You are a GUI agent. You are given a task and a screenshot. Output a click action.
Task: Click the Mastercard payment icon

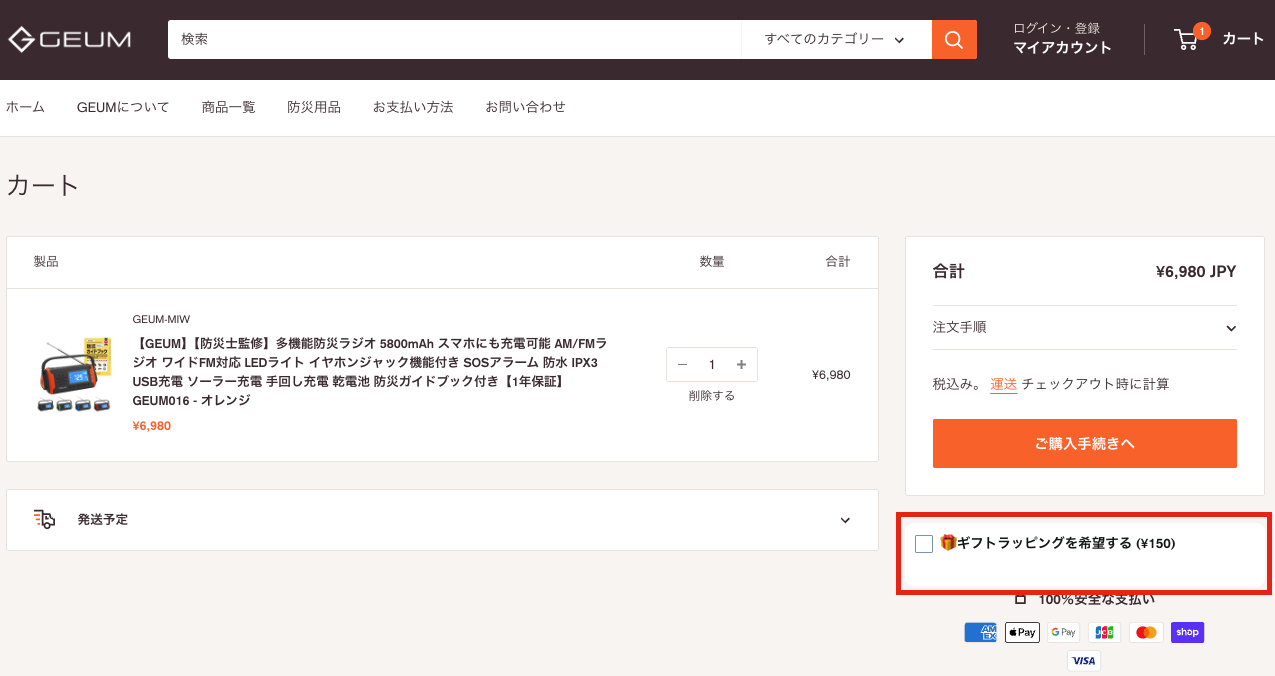pyautogui.click(x=1146, y=632)
